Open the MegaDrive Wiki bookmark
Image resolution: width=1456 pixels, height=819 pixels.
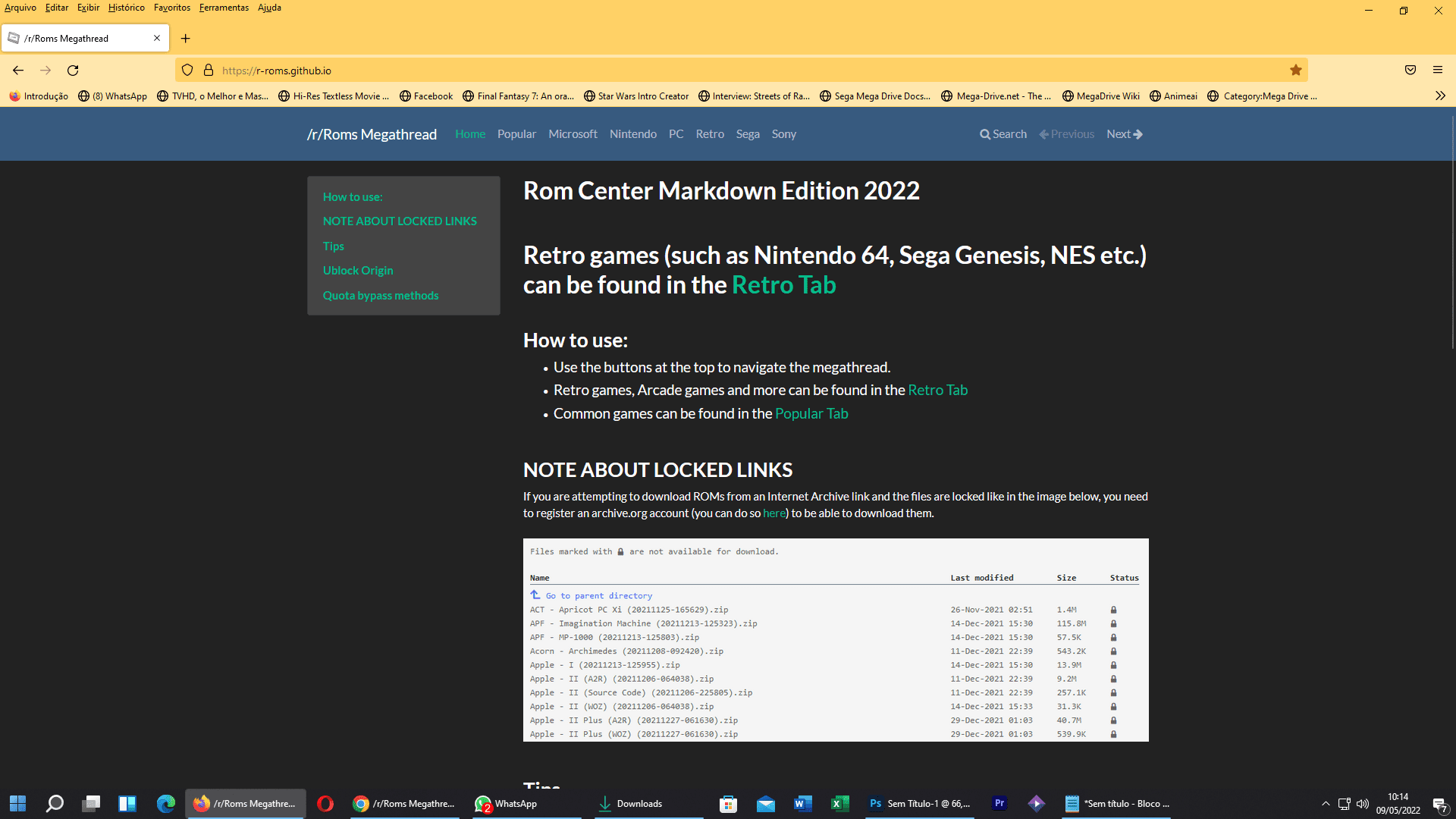pyautogui.click(x=1101, y=96)
